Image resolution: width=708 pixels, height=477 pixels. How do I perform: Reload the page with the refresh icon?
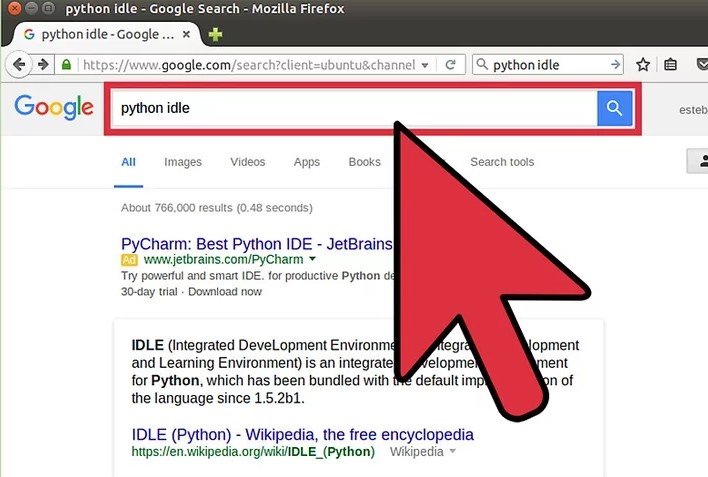click(450, 65)
